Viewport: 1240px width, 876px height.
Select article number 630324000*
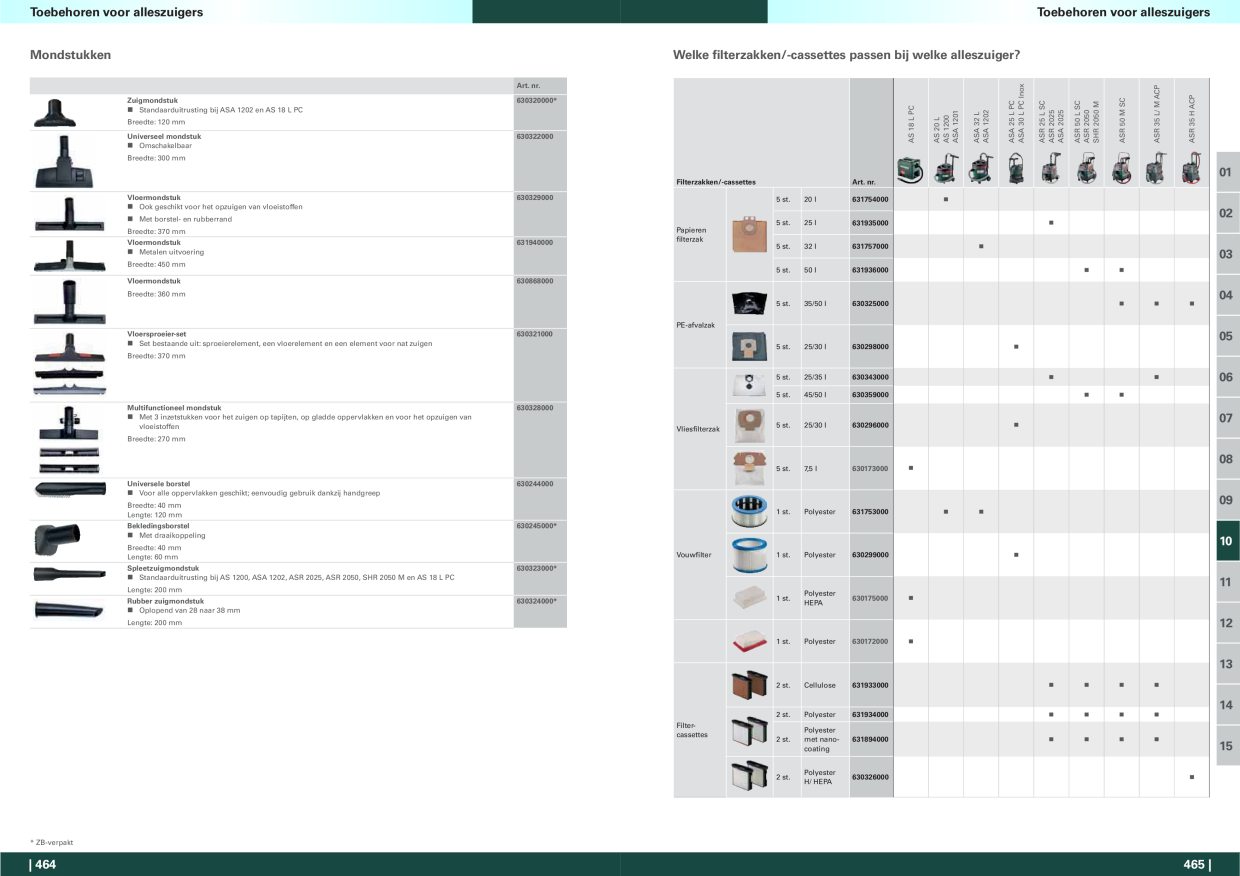click(537, 601)
